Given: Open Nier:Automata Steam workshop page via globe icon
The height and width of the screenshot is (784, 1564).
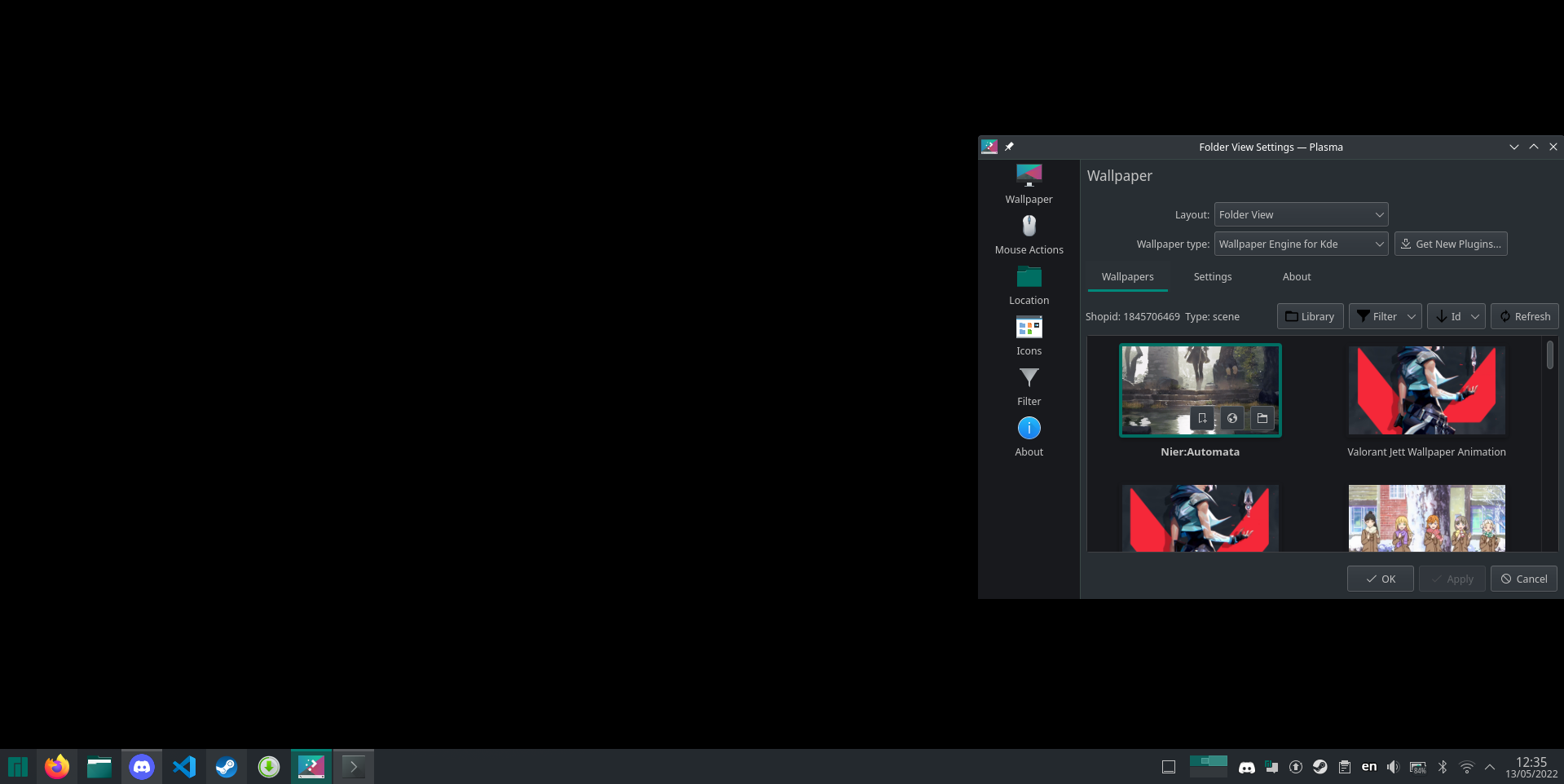Looking at the screenshot, I should tap(1231, 418).
